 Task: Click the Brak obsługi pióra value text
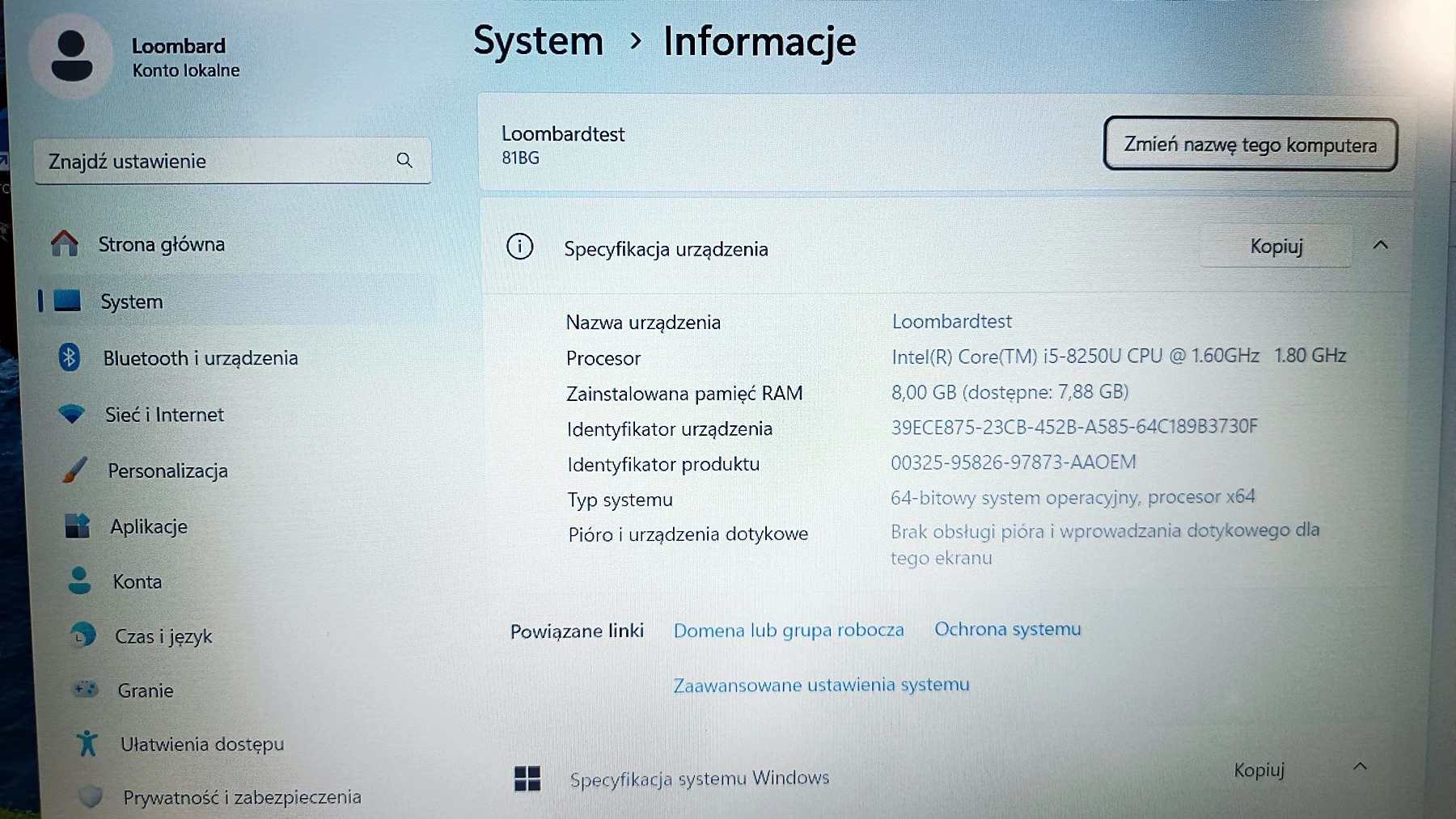1105,544
